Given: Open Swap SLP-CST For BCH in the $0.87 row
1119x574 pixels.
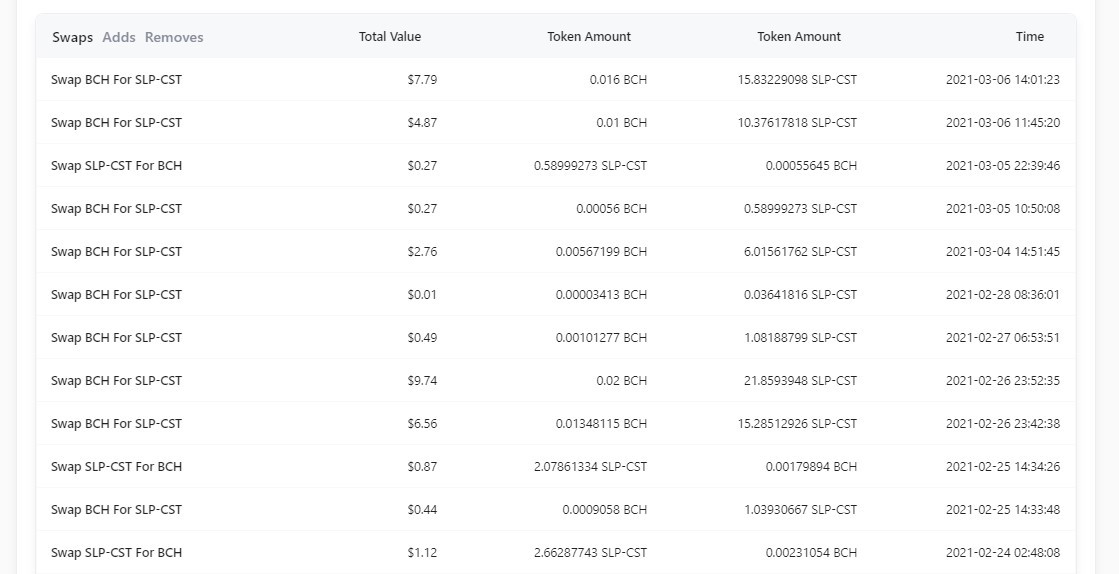Looking at the screenshot, I should click(x=116, y=466).
